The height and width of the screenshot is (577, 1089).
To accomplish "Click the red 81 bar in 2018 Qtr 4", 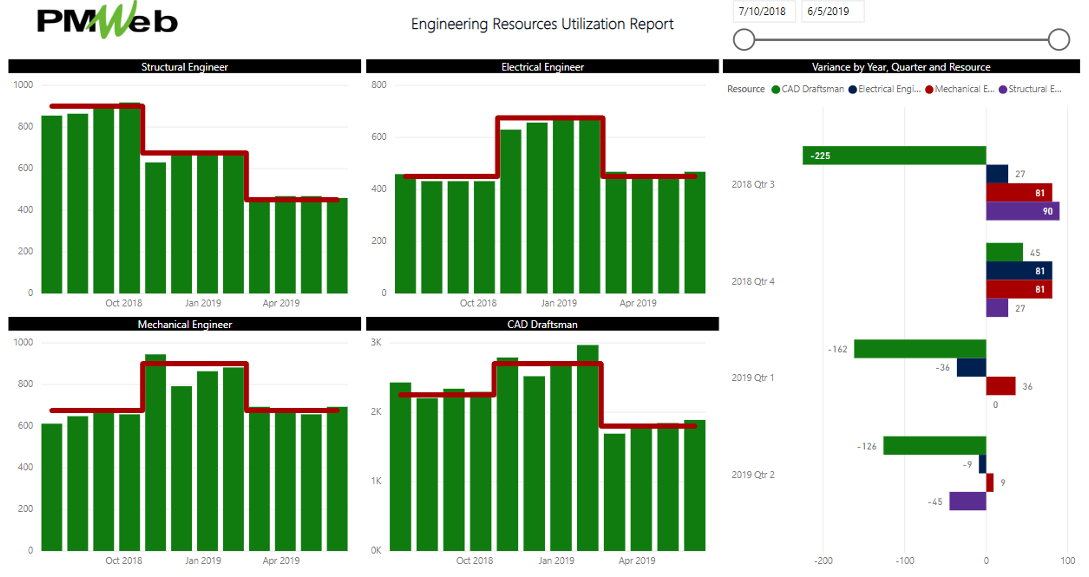I will 1019,290.
